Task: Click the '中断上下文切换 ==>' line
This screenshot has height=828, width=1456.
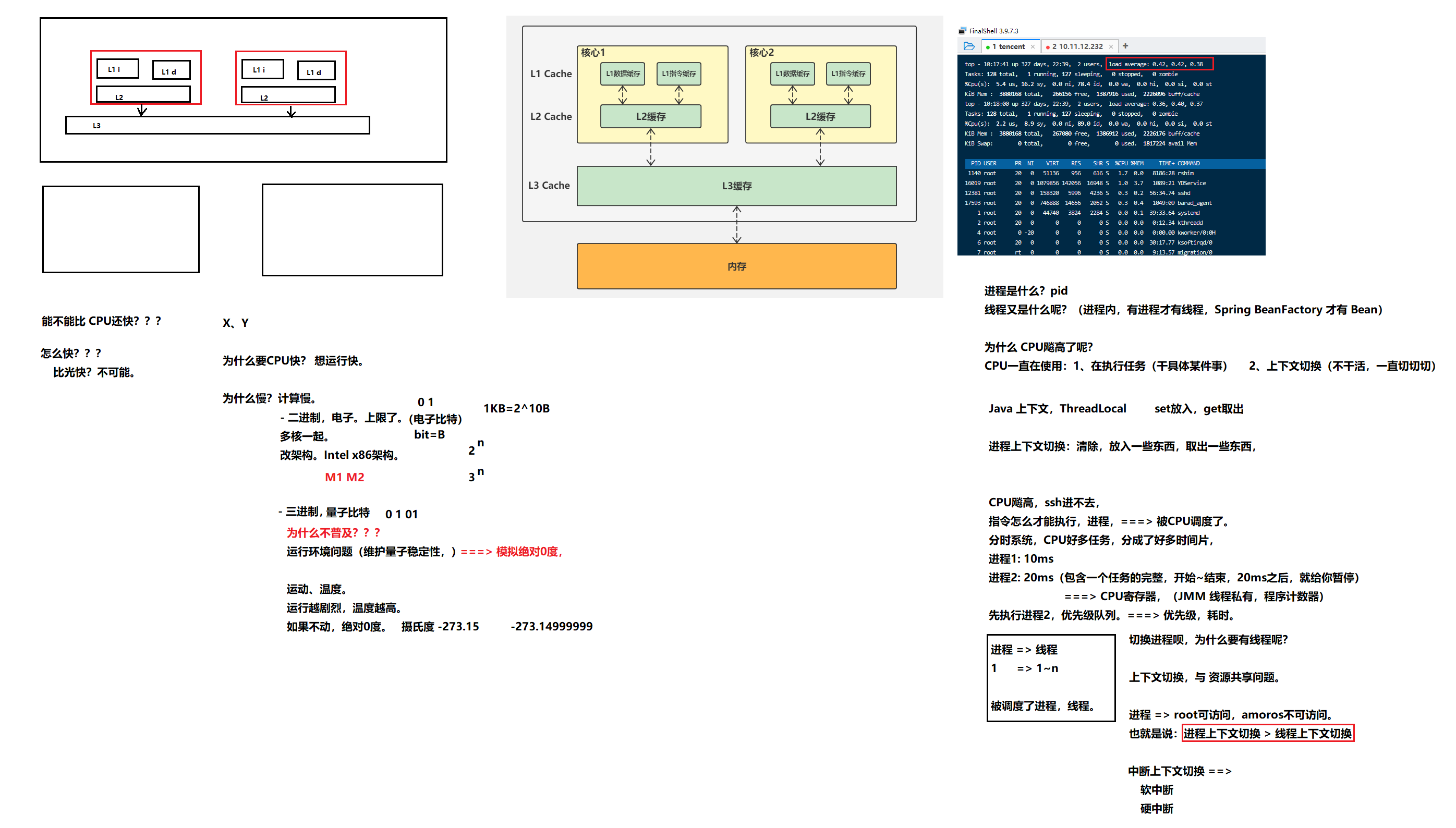Action: click(1179, 772)
